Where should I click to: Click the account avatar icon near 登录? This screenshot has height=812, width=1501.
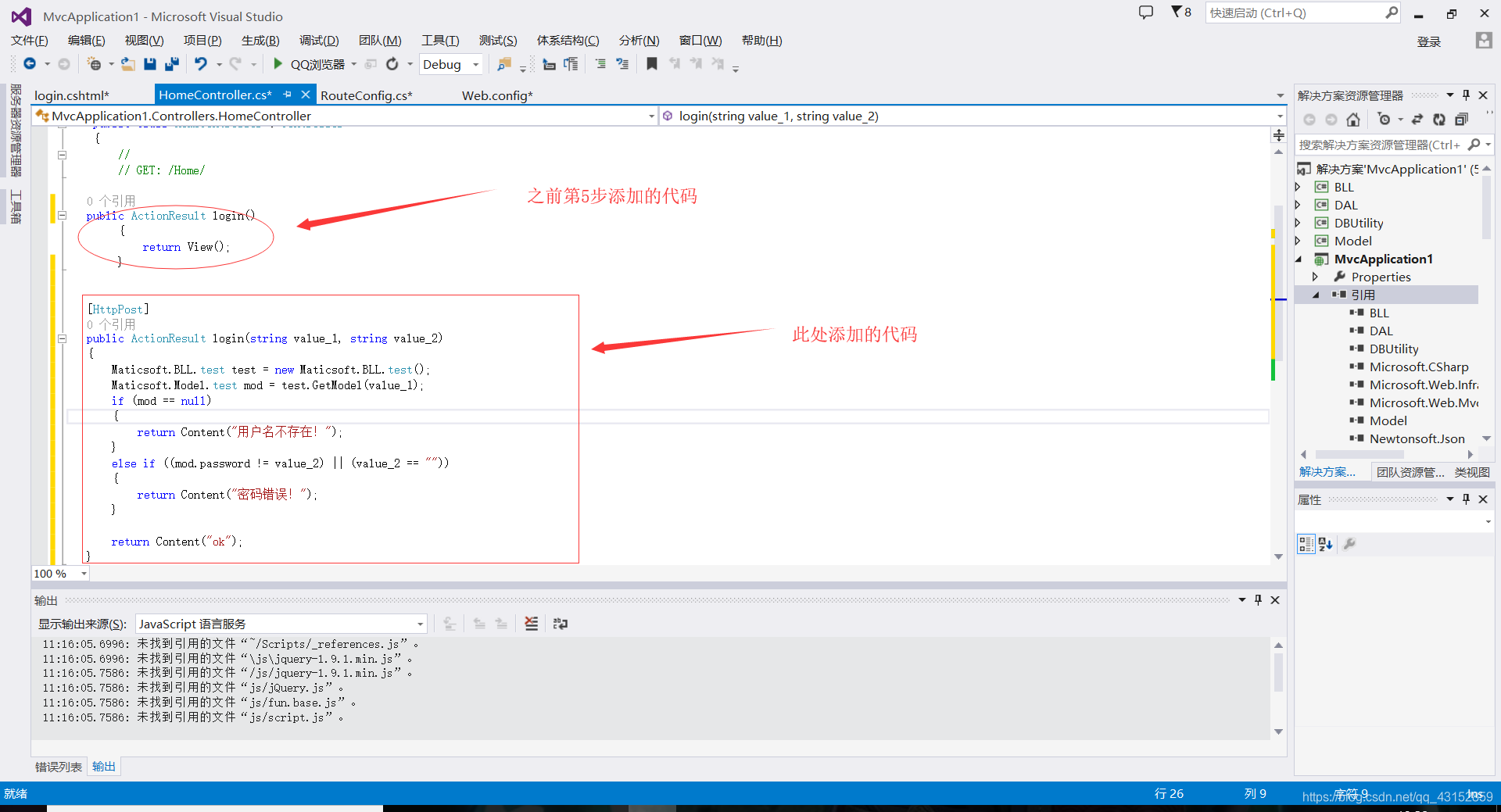(1484, 41)
